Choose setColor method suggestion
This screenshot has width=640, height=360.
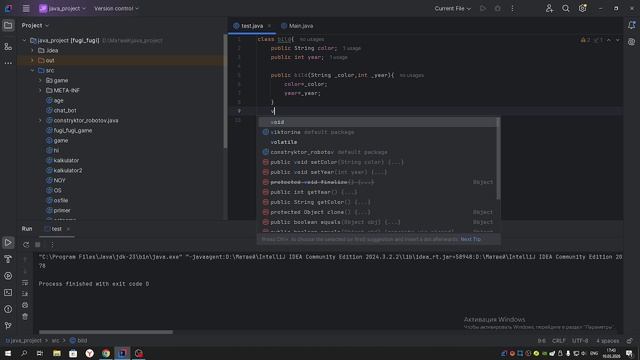pyautogui.click(x=377, y=162)
